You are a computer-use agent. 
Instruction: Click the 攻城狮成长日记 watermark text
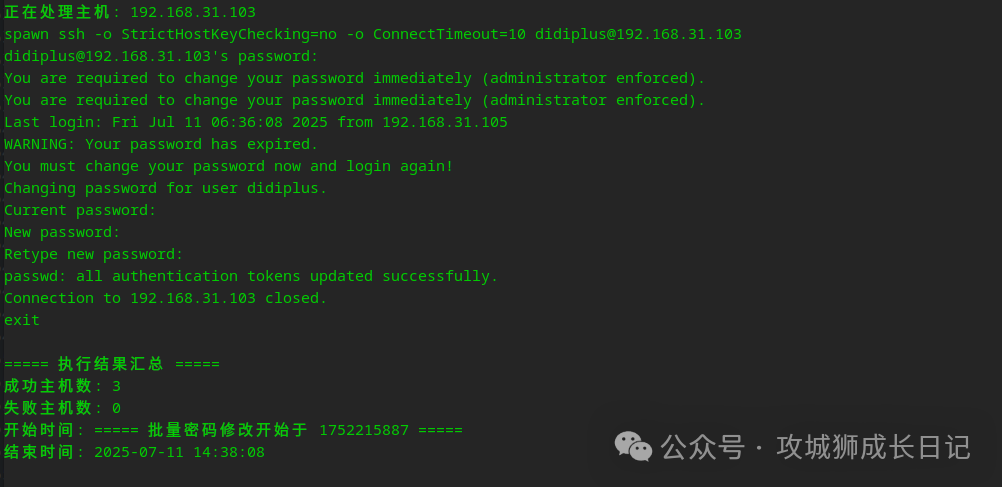pyautogui.click(x=873, y=447)
